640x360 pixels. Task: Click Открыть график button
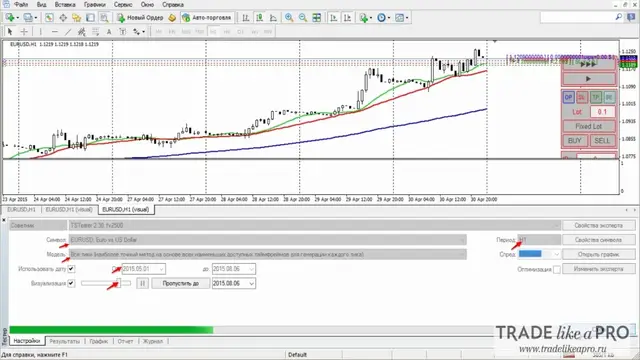pyautogui.click(x=598, y=254)
